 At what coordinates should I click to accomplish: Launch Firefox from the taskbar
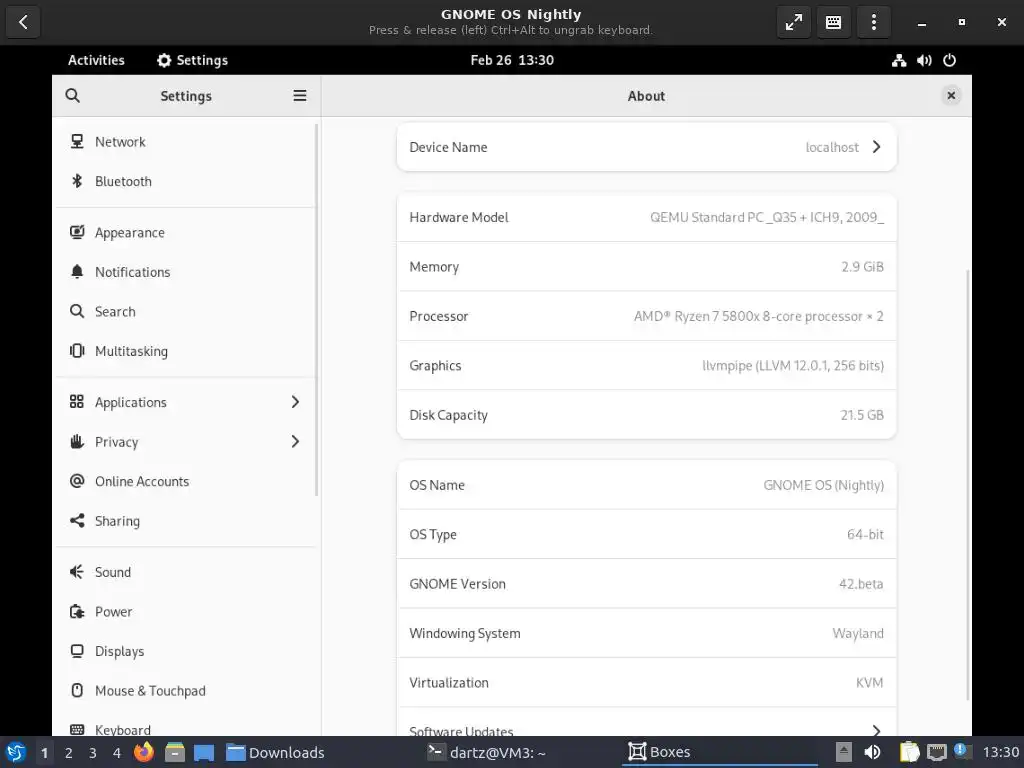point(144,752)
